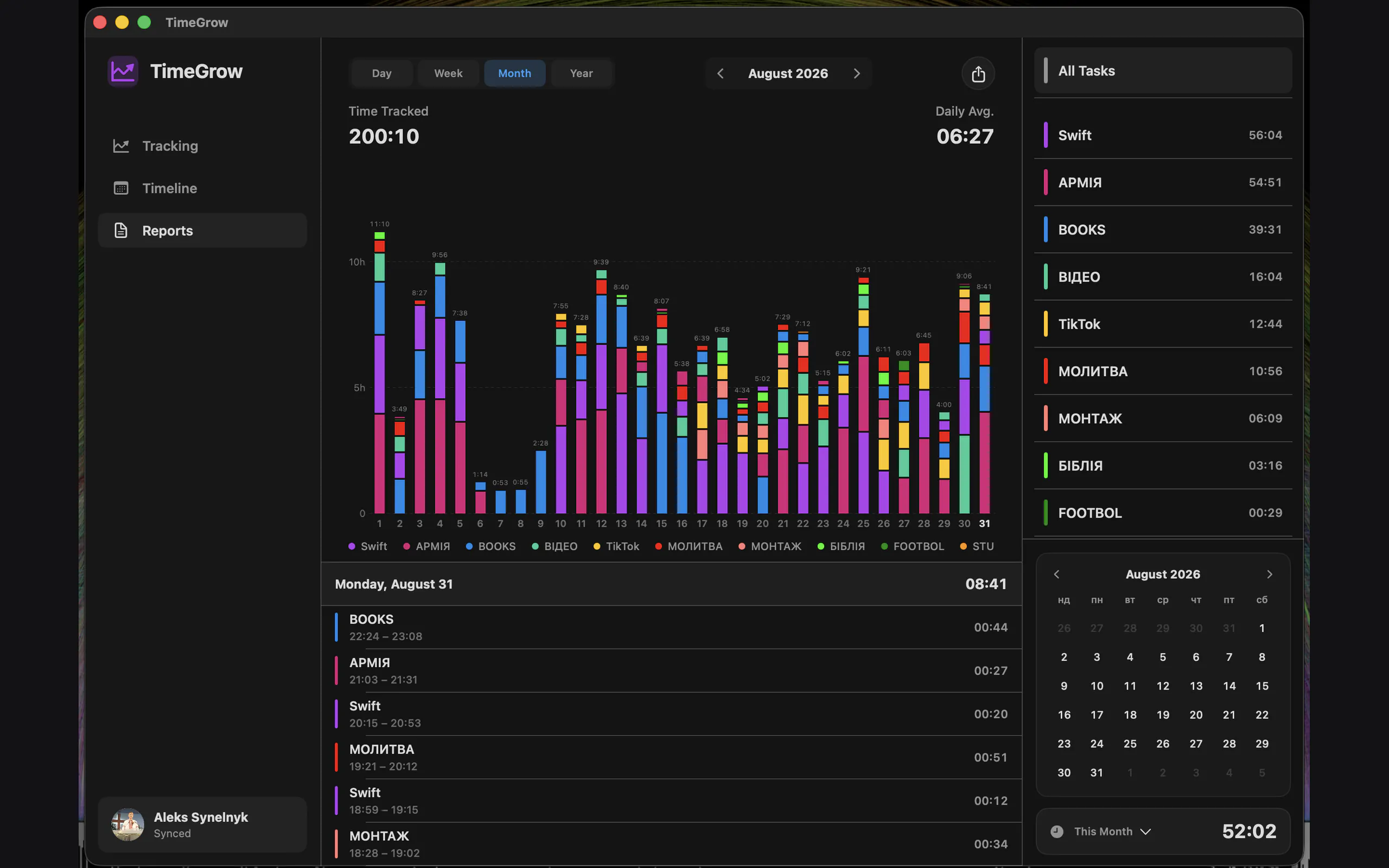Screen dimensions: 1389x868
Task: Pick August 20 in mini calendar
Action: click(1196, 714)
